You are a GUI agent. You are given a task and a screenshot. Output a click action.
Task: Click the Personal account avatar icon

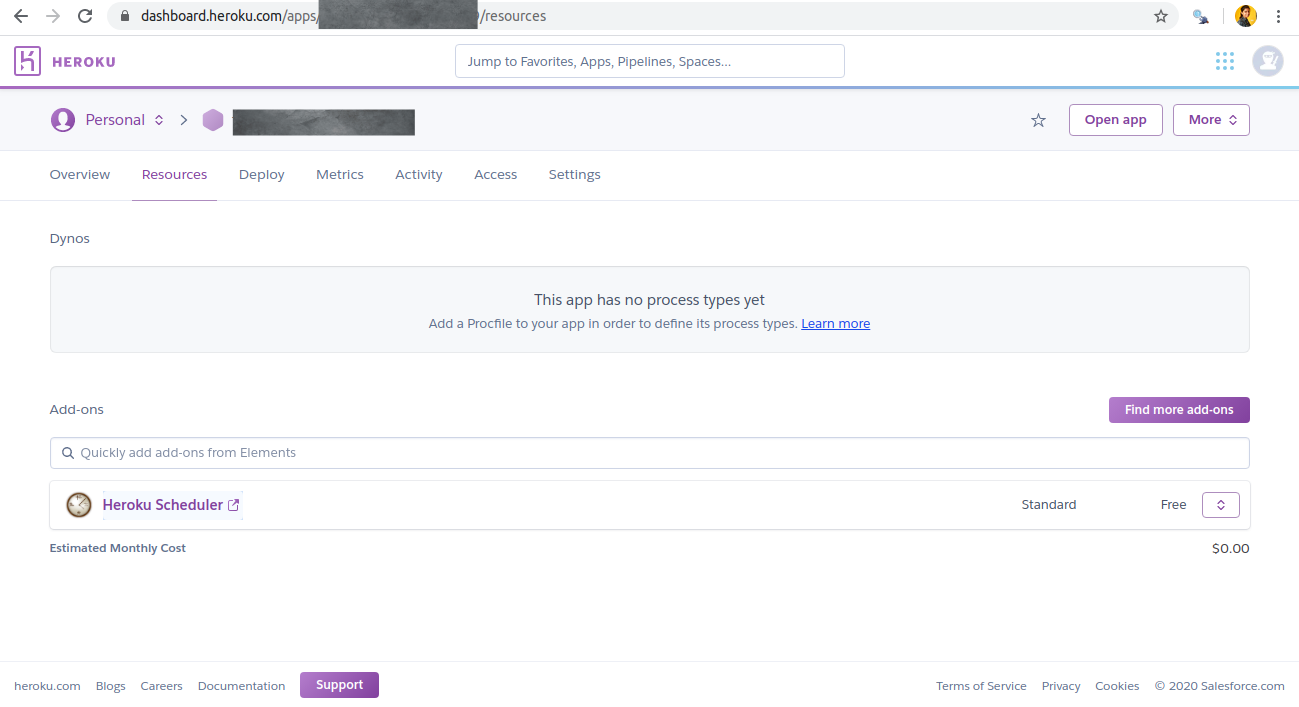63,120
